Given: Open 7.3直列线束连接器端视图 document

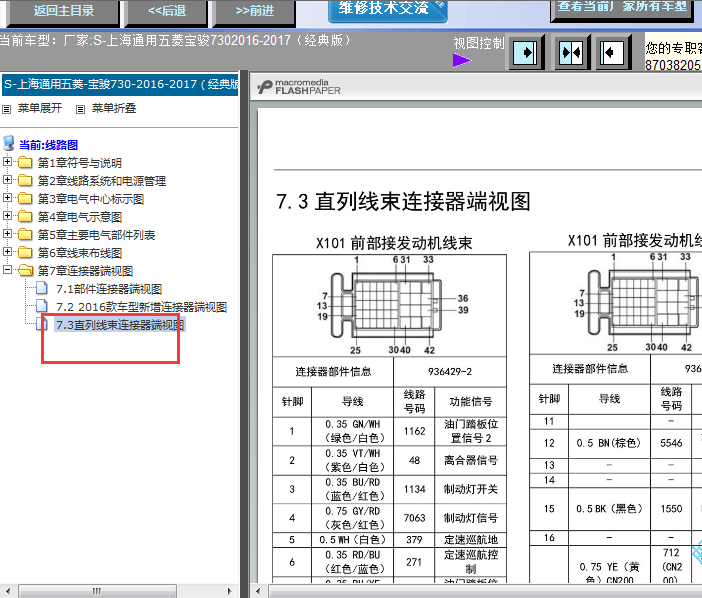Looking at the screenshot, I should pyautogui.click(x=120, y=325).
